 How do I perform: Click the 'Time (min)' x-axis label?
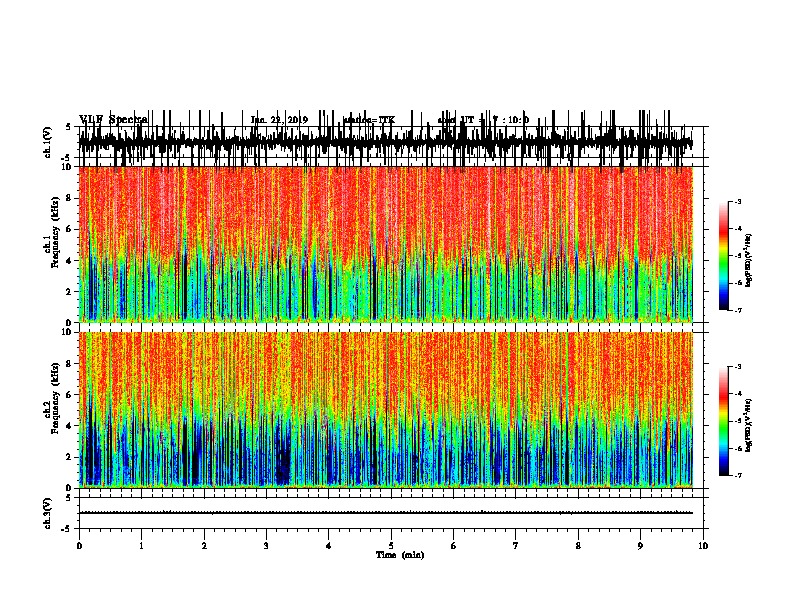pos(400,555)
